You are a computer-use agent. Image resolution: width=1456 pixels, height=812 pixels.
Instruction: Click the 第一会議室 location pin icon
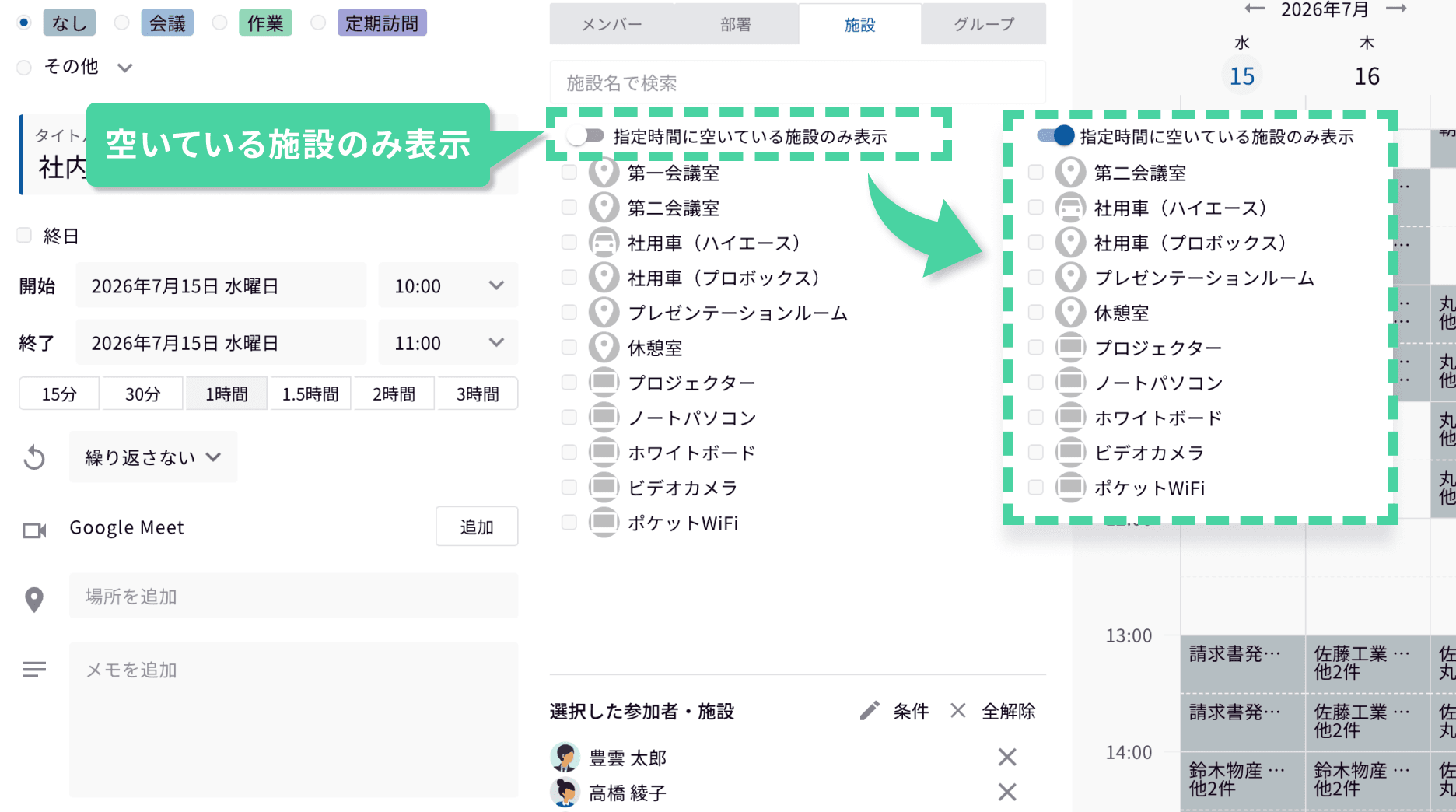coord(604,173)
